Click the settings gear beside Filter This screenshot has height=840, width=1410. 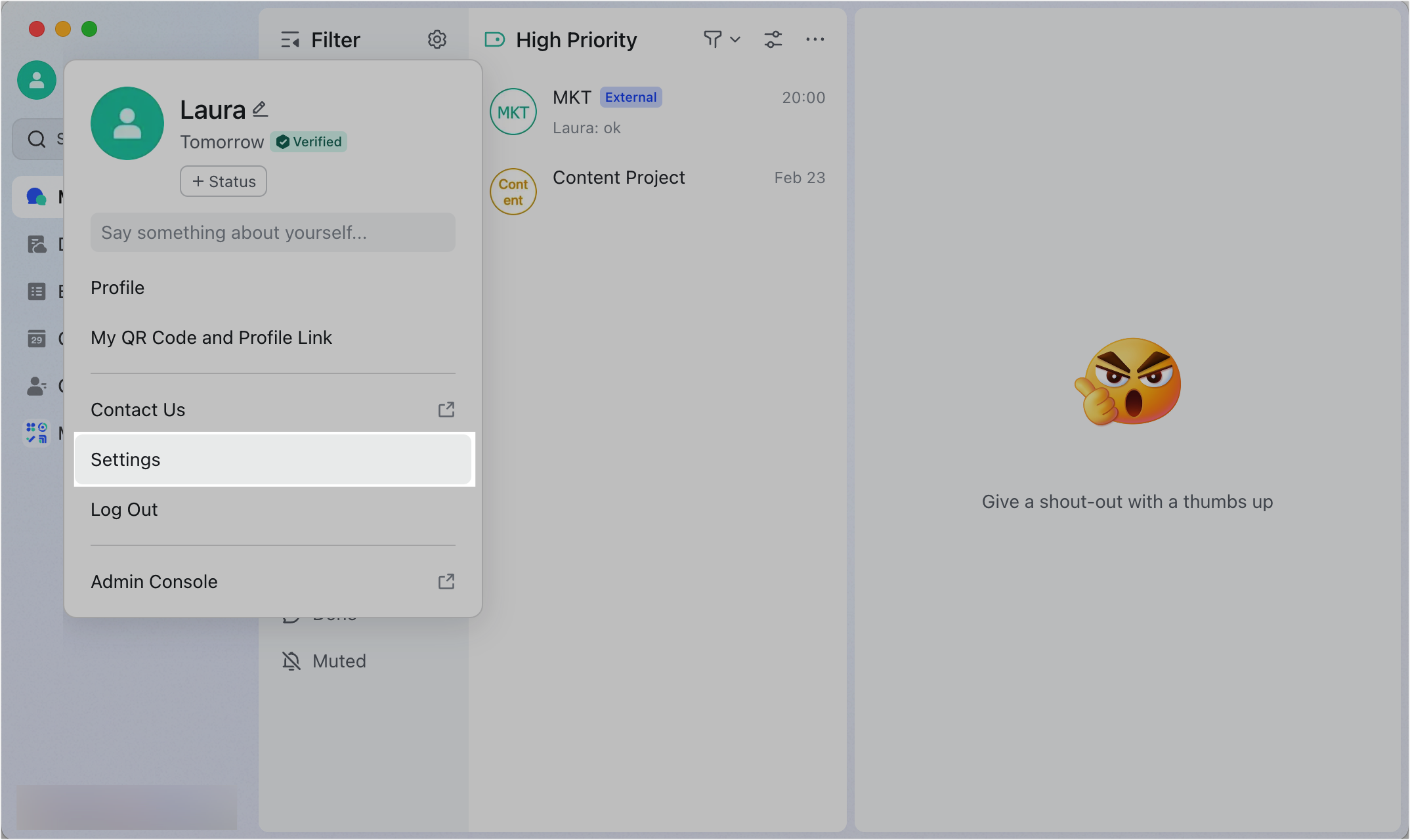(x=437, y=39)
